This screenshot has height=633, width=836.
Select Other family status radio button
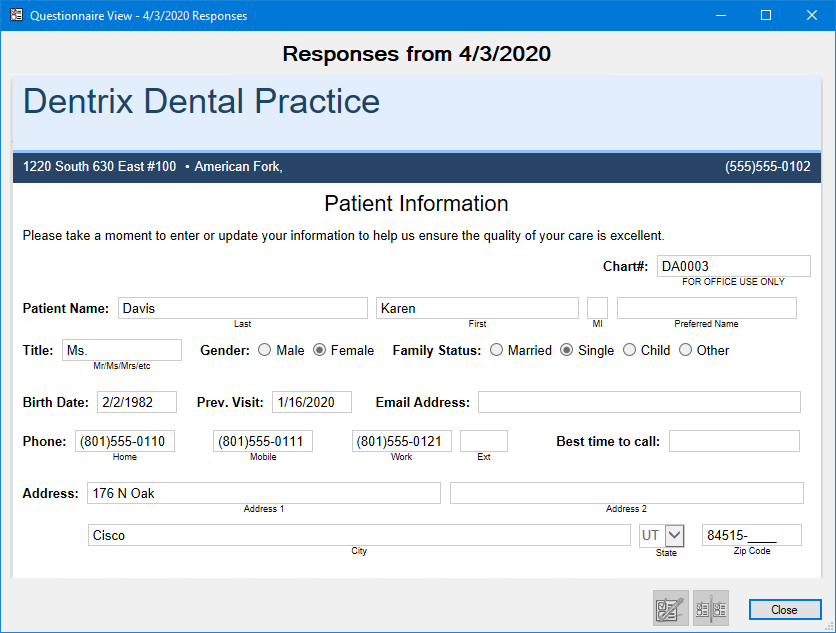pos(686,350)
